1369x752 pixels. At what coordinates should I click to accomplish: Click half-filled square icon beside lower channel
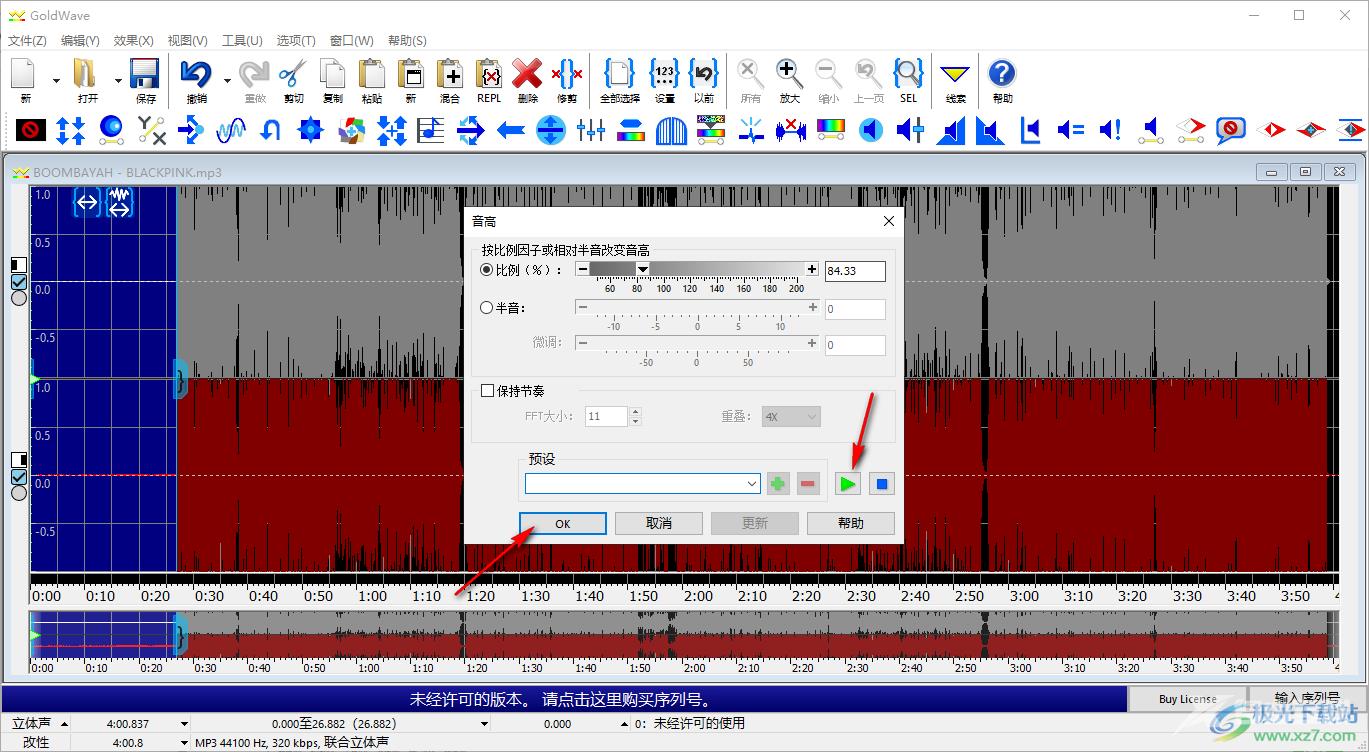pyautogui.click(x=19, y=460)
